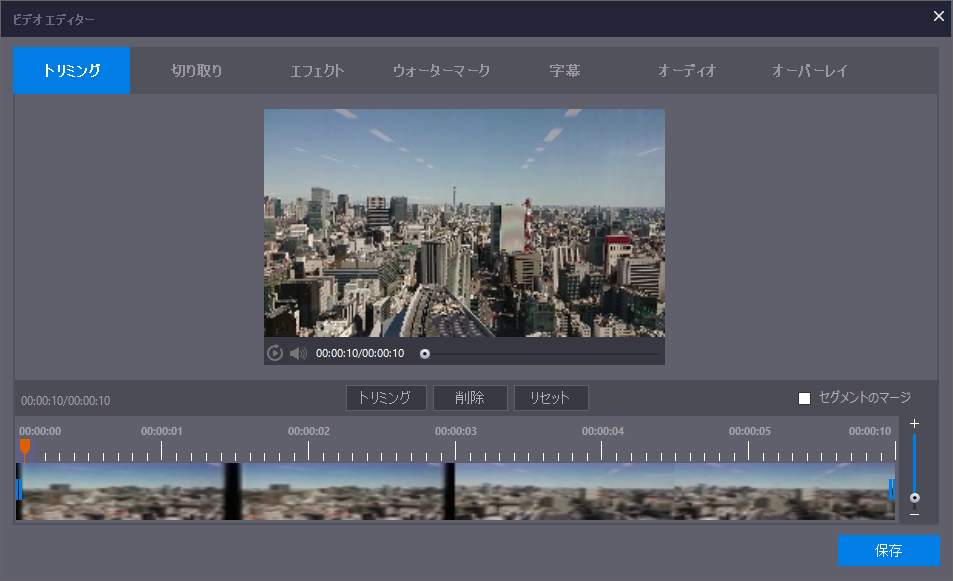Viewport: 953px width, 581px height.
Task: Mute audio with the speaker icon
Action: 298,353
